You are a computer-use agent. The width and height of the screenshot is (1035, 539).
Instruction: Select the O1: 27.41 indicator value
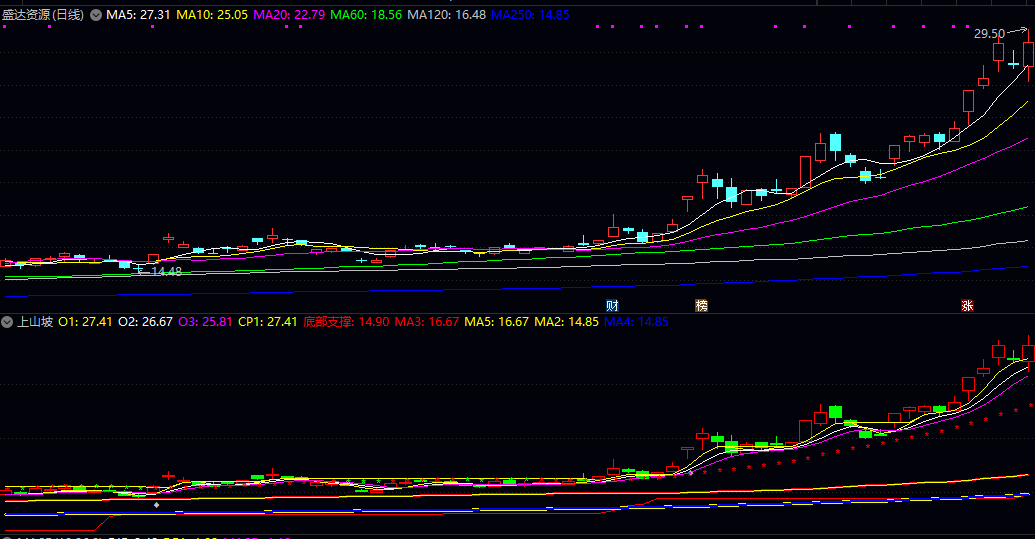[85, 322]
